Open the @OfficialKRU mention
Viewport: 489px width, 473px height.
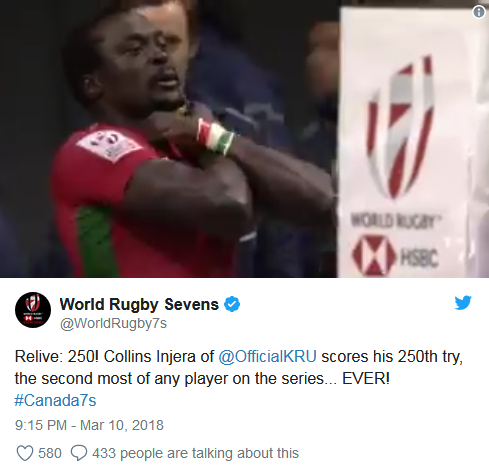[x=267, y=357]
